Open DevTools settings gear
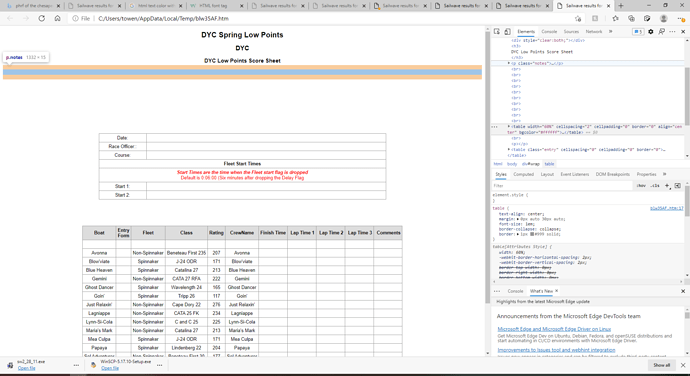Screen dimensions: 690x376 pyautogui.click(x=651, y=32)
